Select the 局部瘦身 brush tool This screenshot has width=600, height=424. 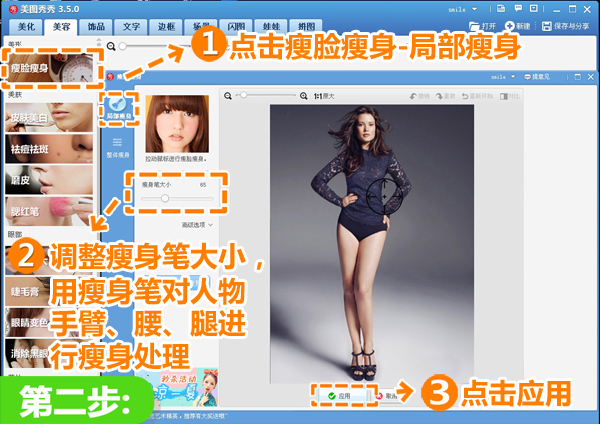(x=118, y=108)
